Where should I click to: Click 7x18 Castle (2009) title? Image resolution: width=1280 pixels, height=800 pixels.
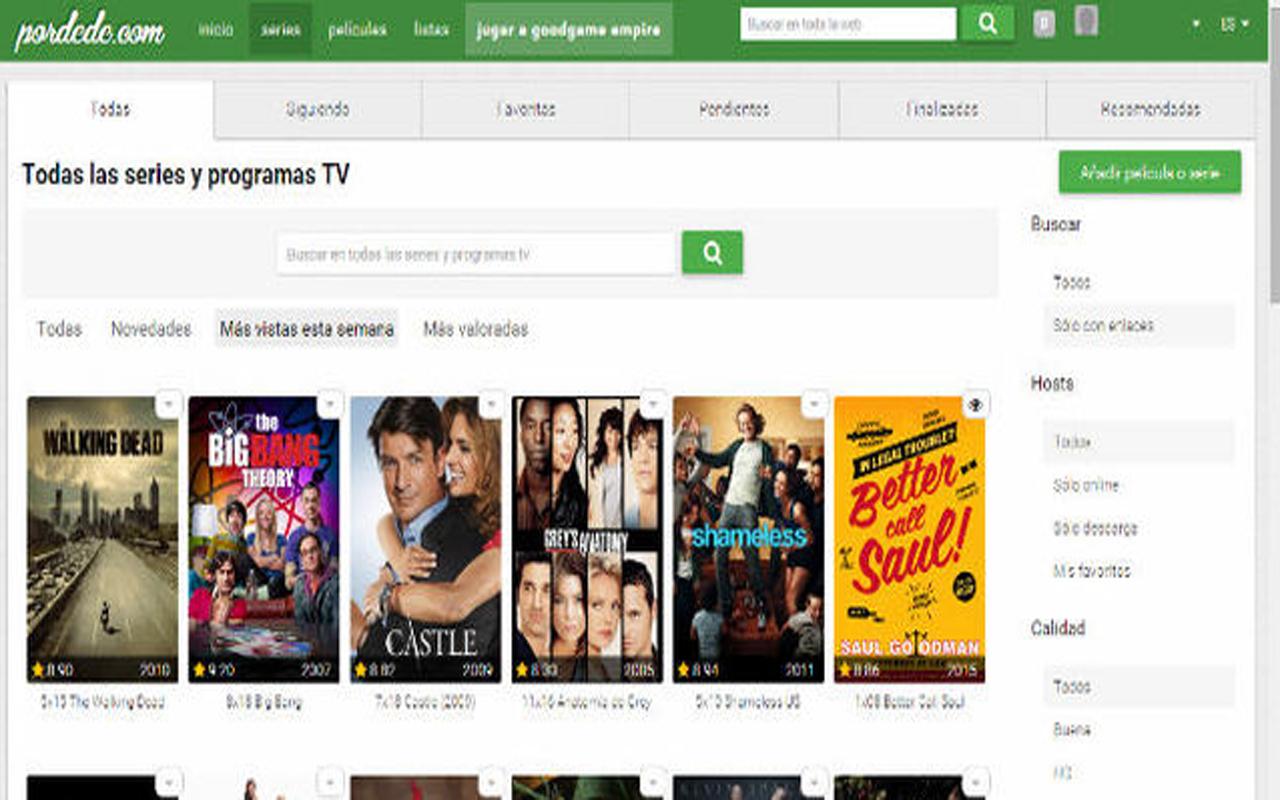[426, 703]
